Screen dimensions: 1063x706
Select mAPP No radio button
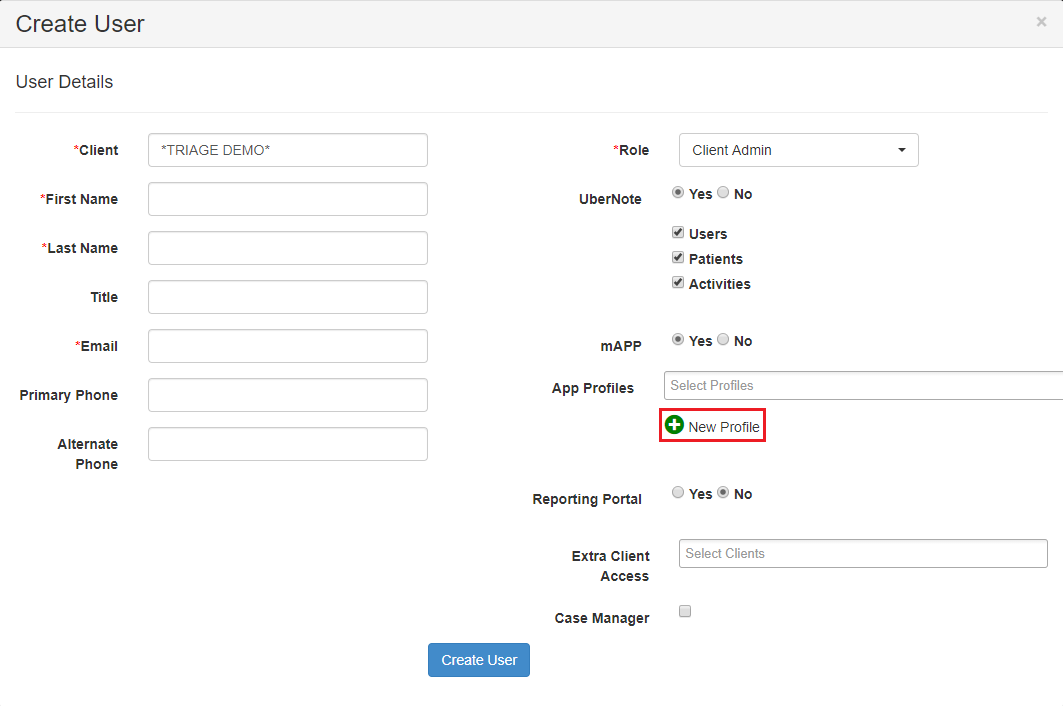tap(723, 339)
